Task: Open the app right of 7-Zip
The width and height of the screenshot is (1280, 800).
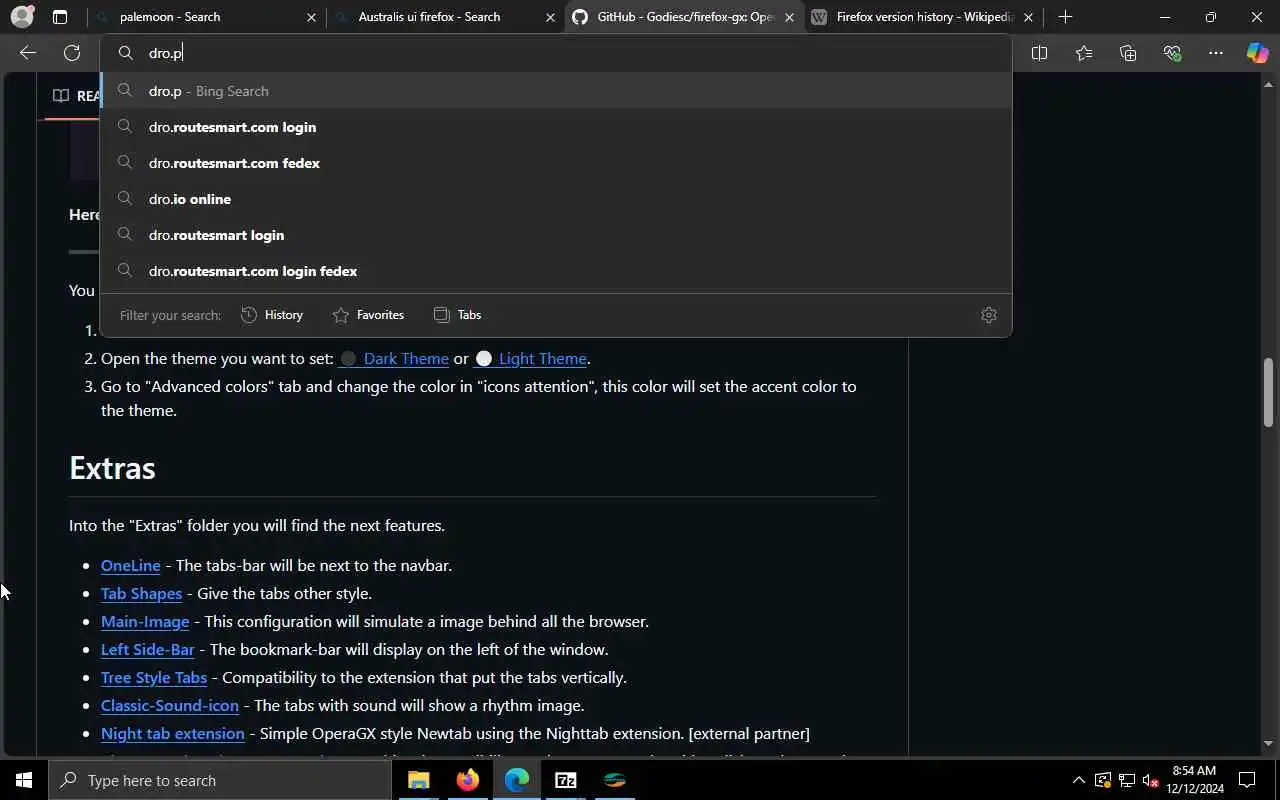Action: [615, 780]
